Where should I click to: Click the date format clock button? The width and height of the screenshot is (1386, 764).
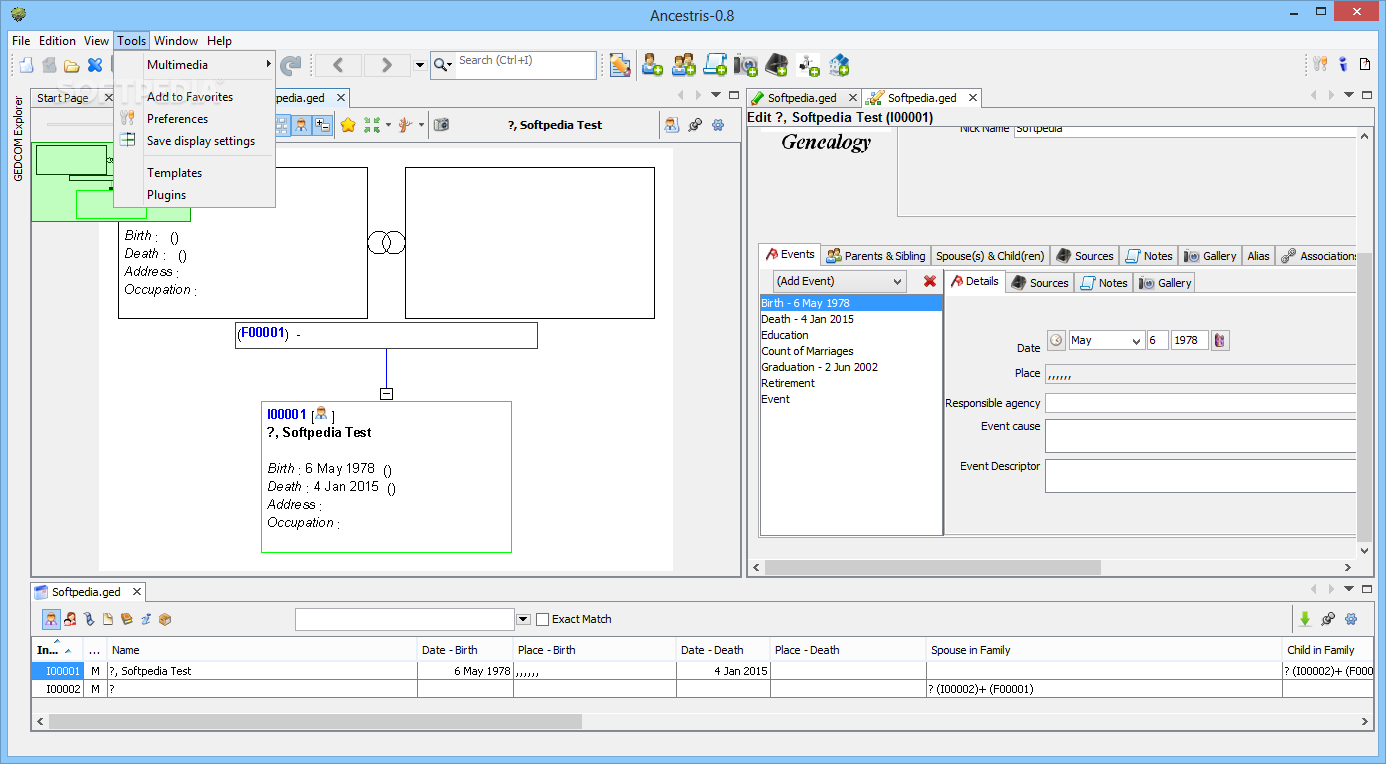pos(1057,340)
